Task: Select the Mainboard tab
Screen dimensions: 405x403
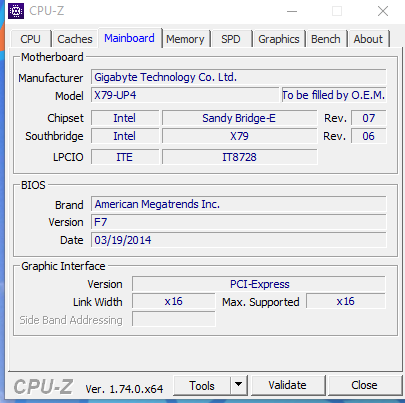Action: tap(129, 38)
